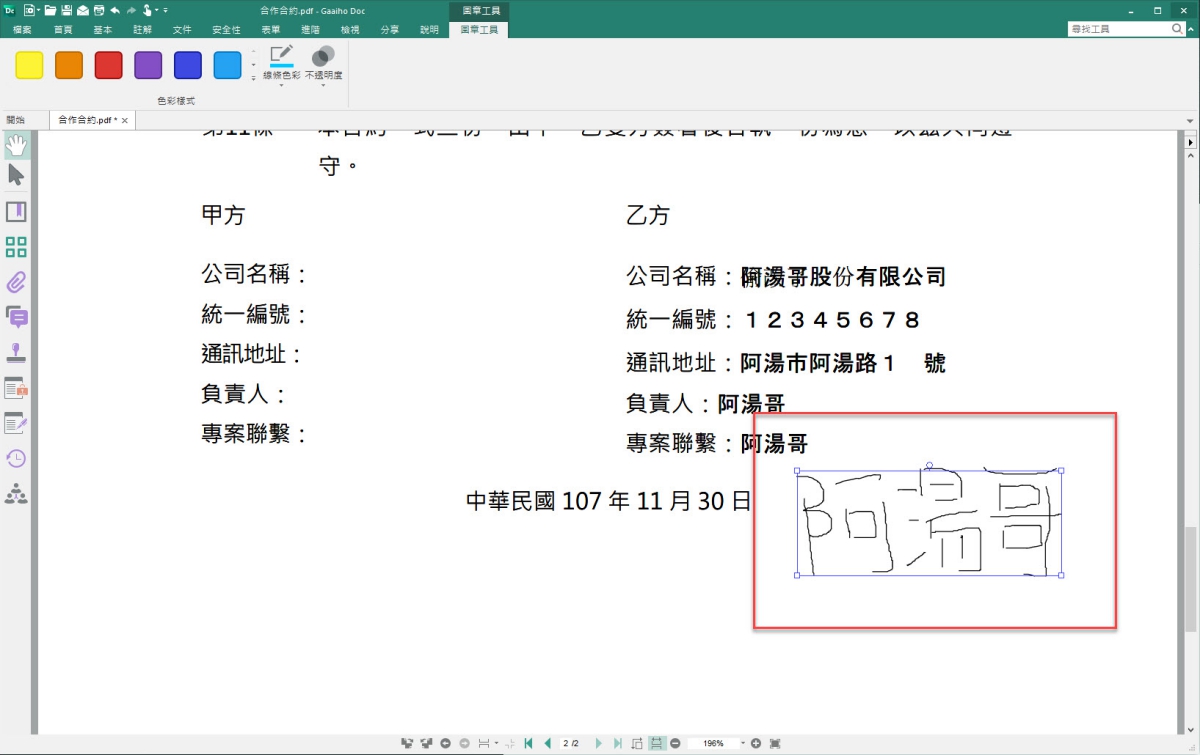Toggle the fit width view button
This screenshot has height=755, width=1200.
coord(657,744)
